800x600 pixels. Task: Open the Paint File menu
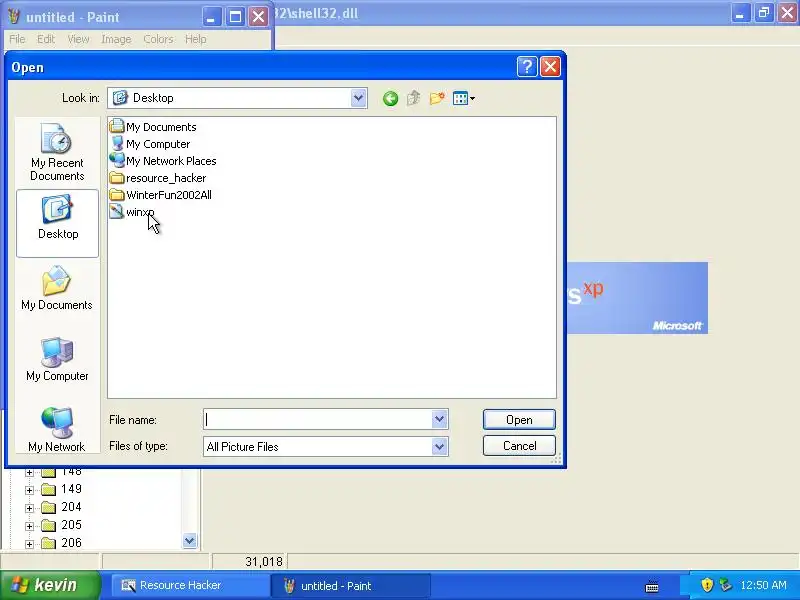17,39
